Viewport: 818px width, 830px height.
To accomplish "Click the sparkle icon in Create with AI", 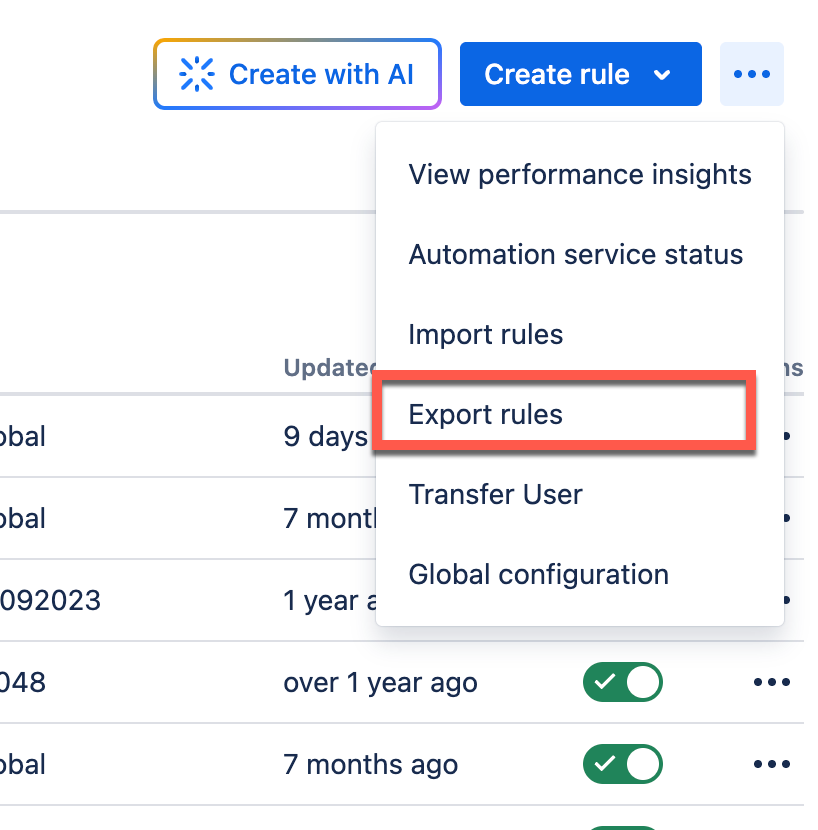I will click(x=197, y=74).
